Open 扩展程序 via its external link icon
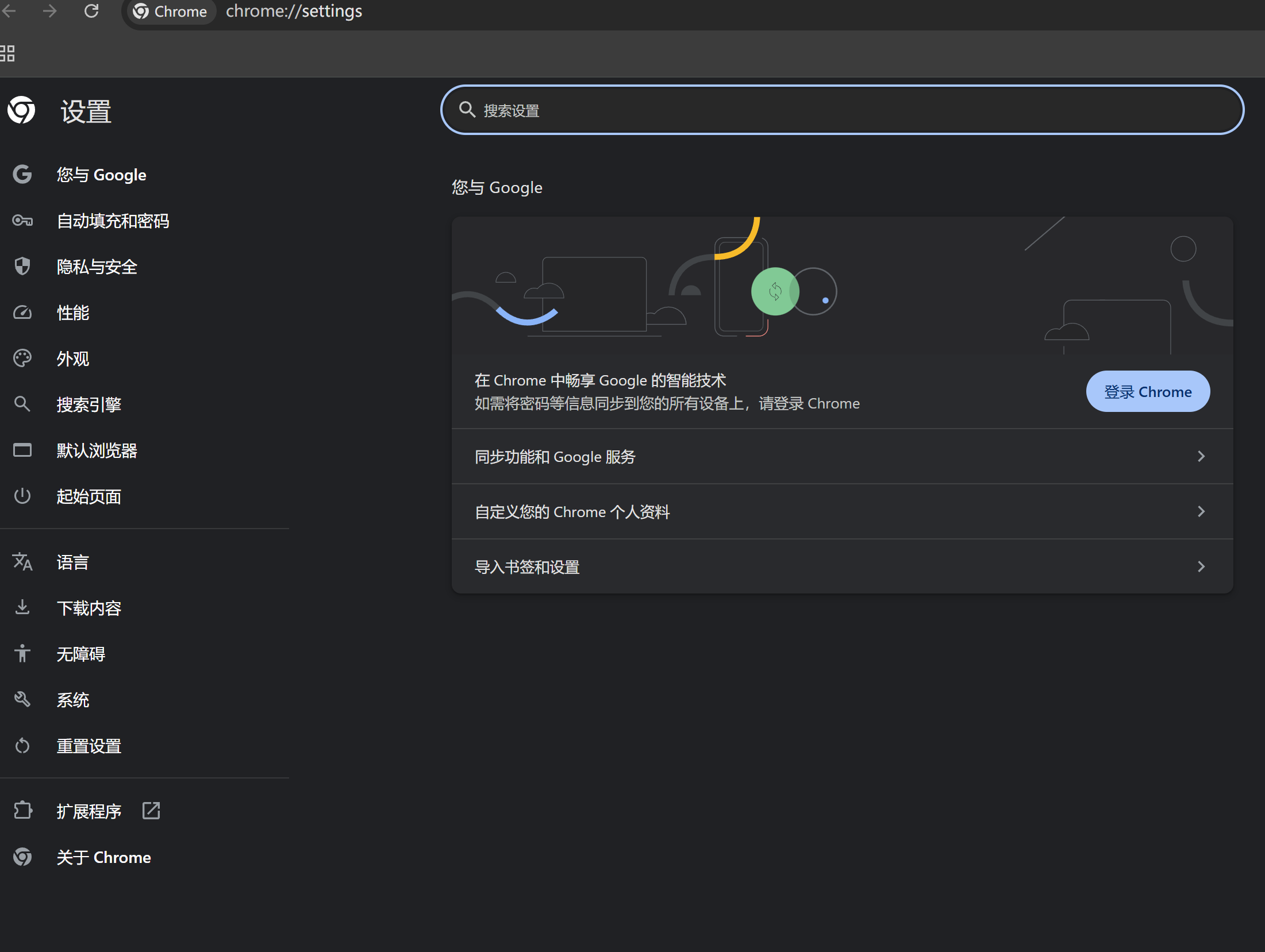 pyautogui.click(x=151, y=811)
